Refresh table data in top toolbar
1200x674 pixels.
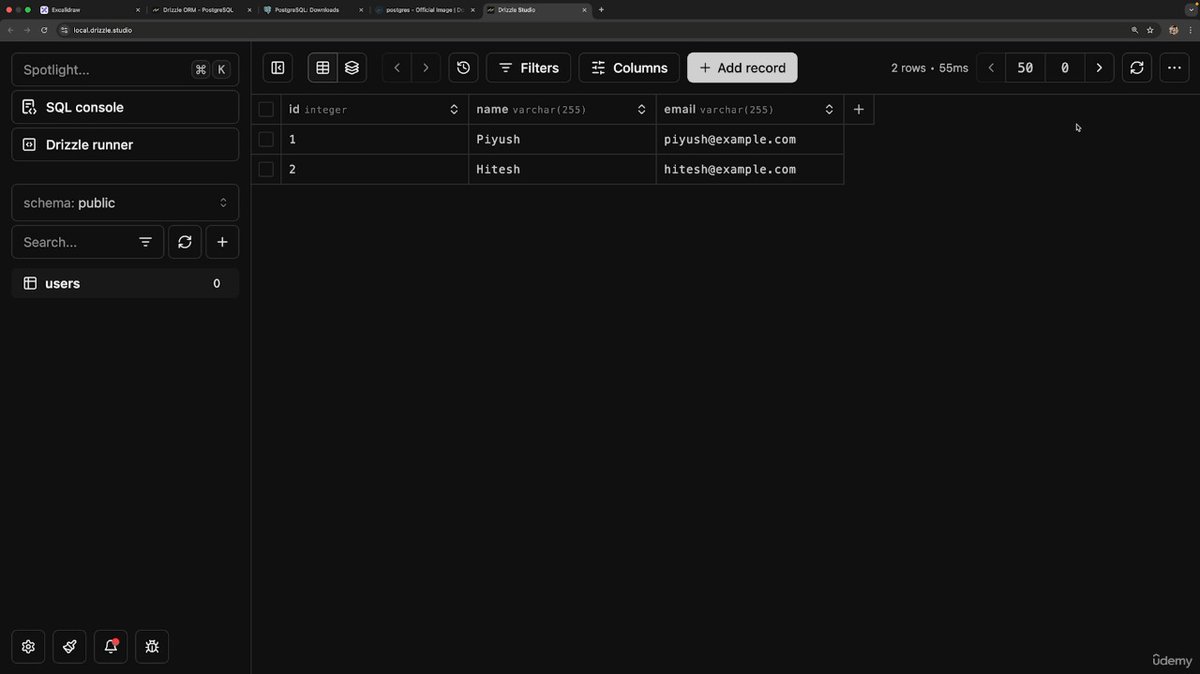(x=1137, y=68)
